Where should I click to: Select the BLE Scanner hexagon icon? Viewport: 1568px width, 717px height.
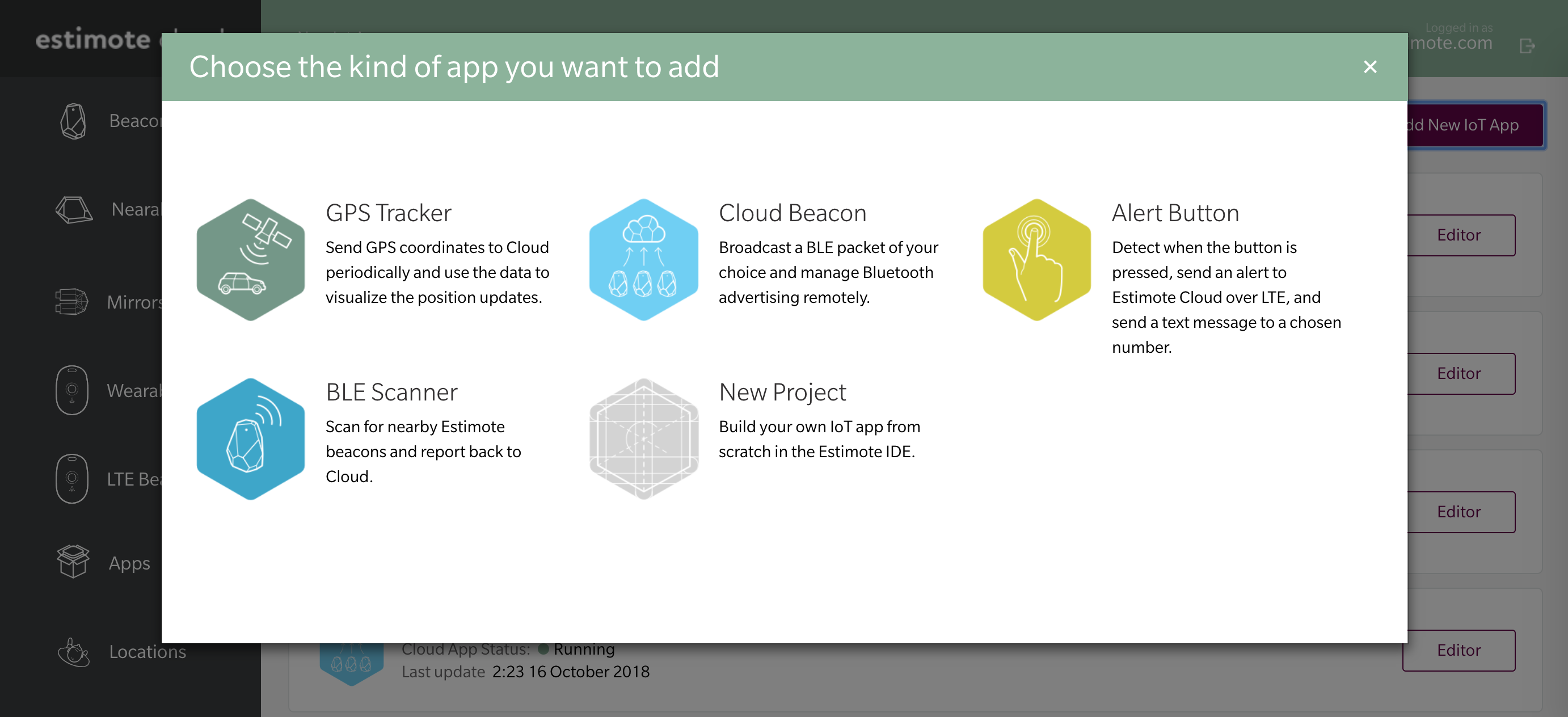coord(250,439)
